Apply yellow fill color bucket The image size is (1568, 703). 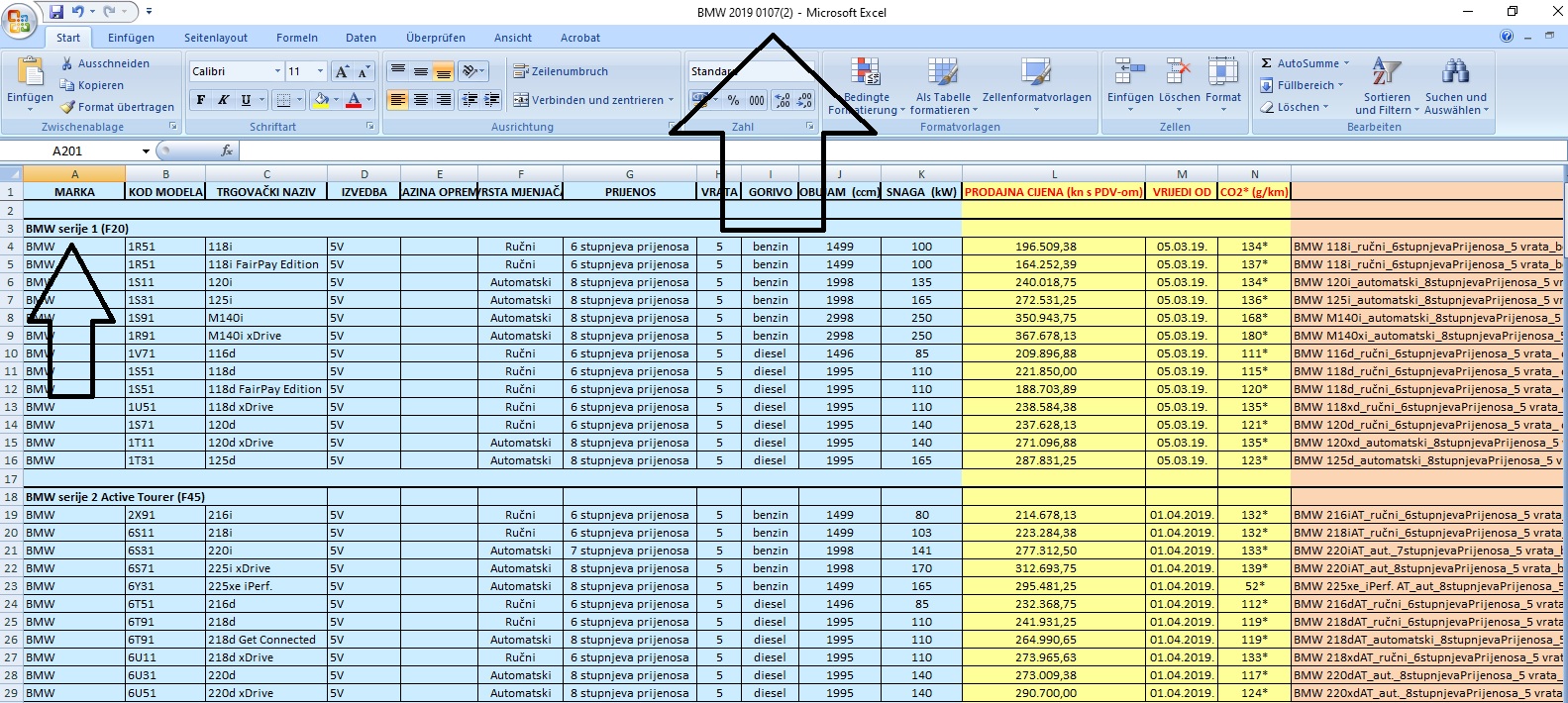coord(320,100)
